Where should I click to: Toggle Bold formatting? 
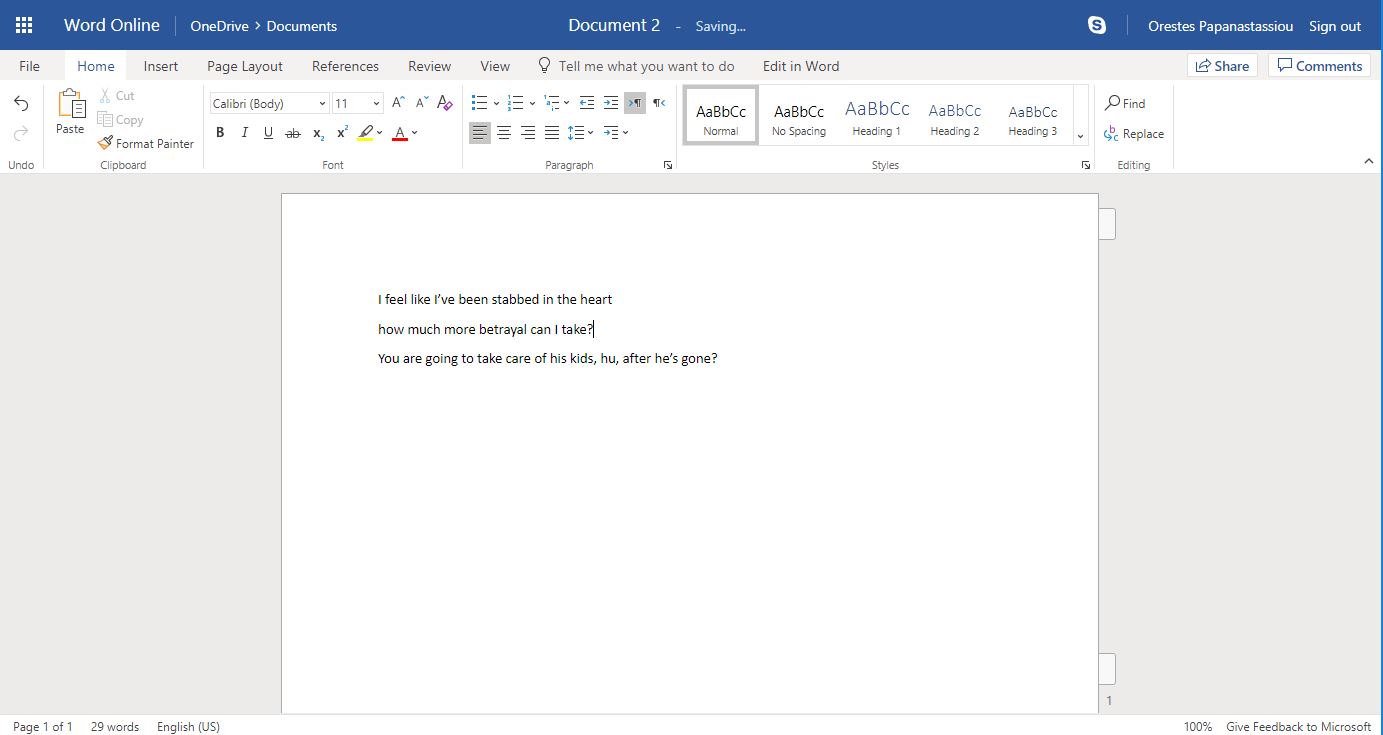[220, 133]
